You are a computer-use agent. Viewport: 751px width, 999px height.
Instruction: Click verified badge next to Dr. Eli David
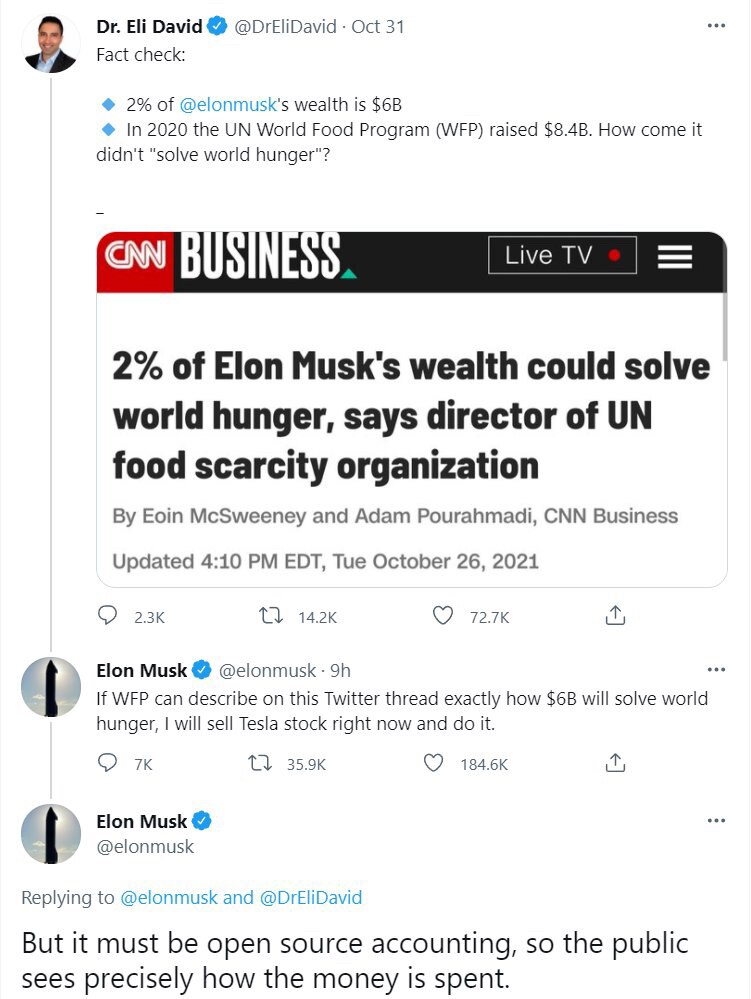pyautogui.click(x=216, y=27)
